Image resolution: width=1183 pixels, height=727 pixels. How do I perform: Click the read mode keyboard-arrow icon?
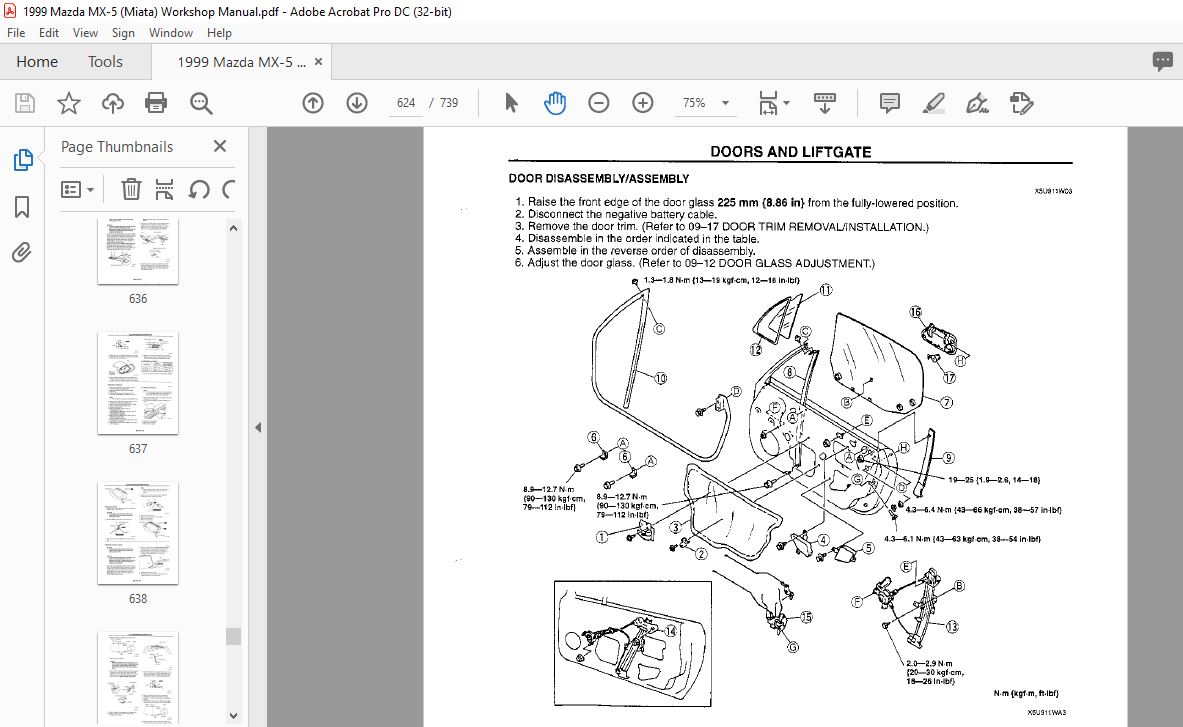(825, 103)
